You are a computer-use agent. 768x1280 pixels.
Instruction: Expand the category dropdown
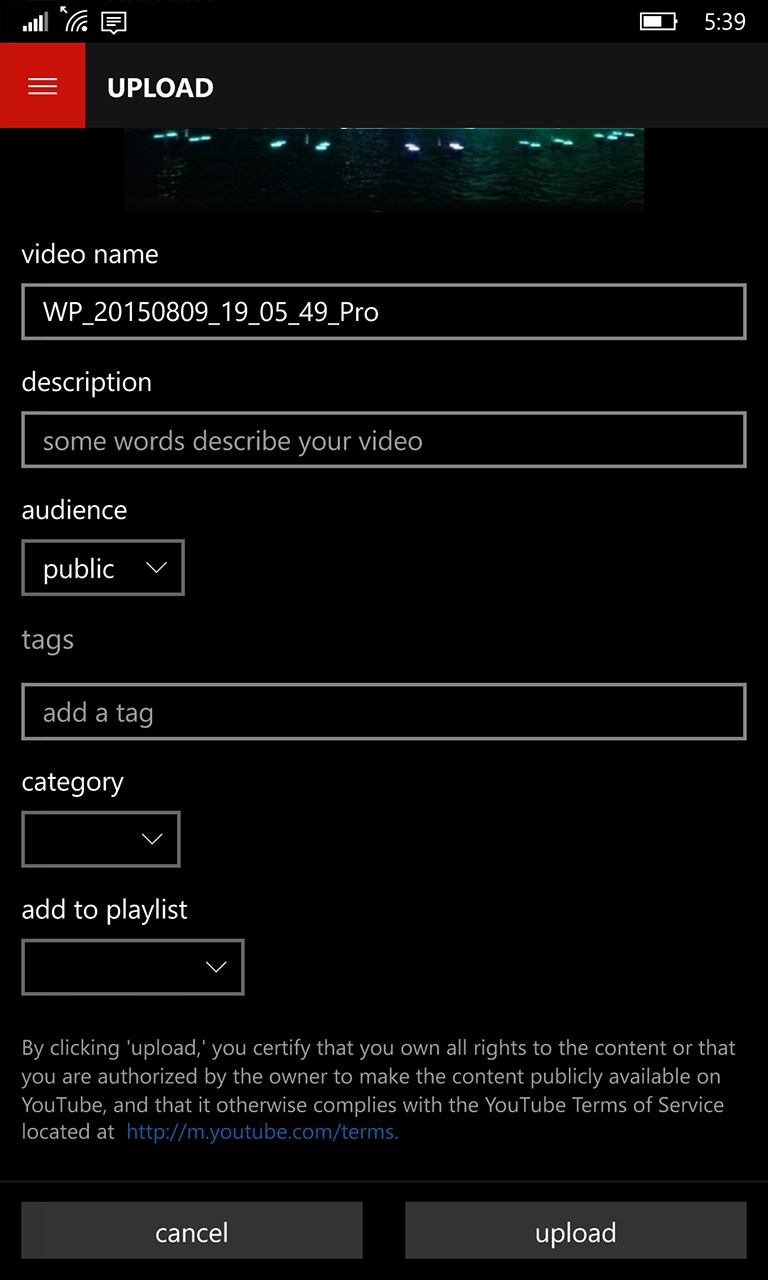pos(101,839)
